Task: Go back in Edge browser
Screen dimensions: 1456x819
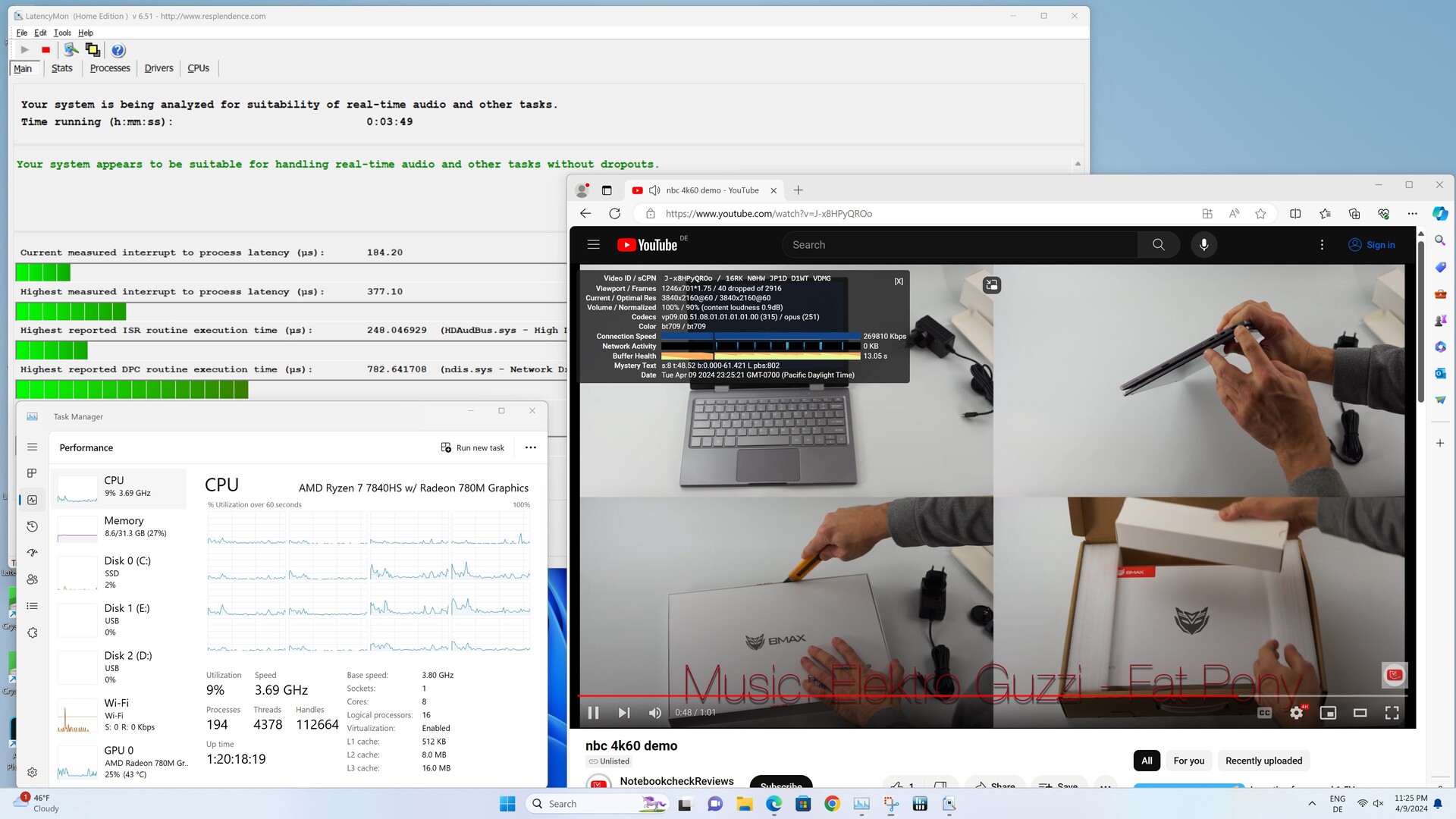Action: (585, 214)
